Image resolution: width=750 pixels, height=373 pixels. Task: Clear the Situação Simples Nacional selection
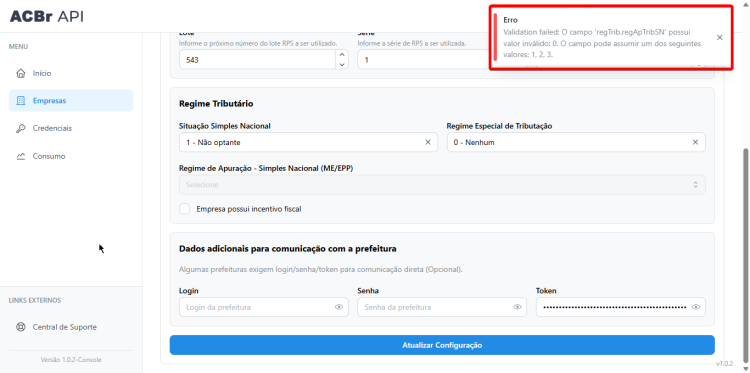pyautogui.click(x=428, y=143)
